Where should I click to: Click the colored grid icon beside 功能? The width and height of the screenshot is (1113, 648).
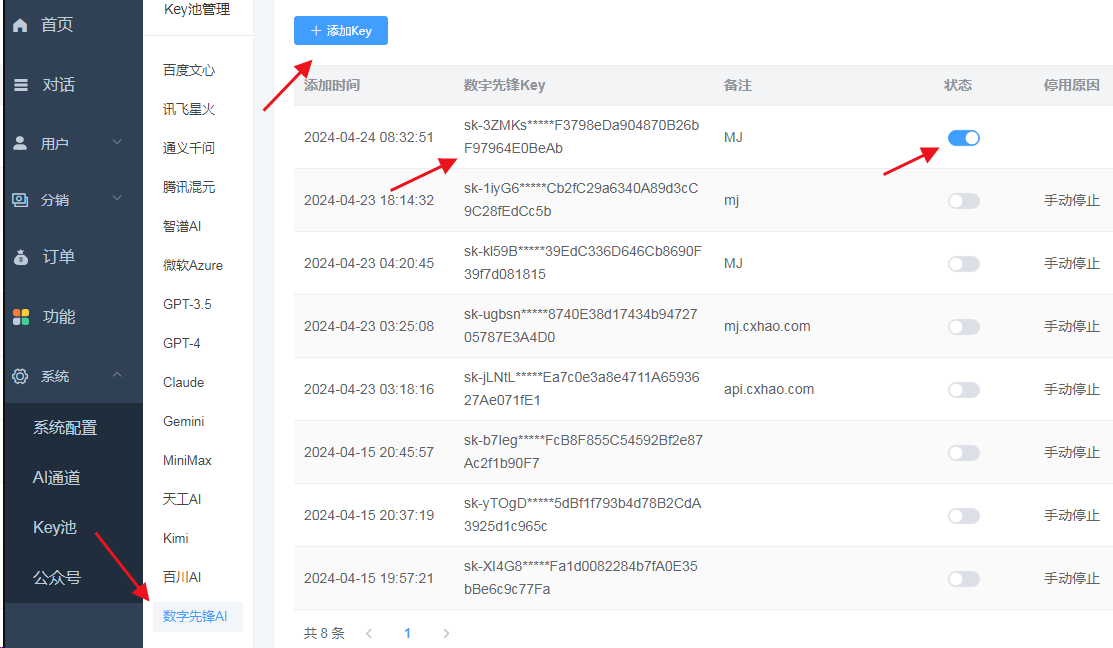click(21, 317)
